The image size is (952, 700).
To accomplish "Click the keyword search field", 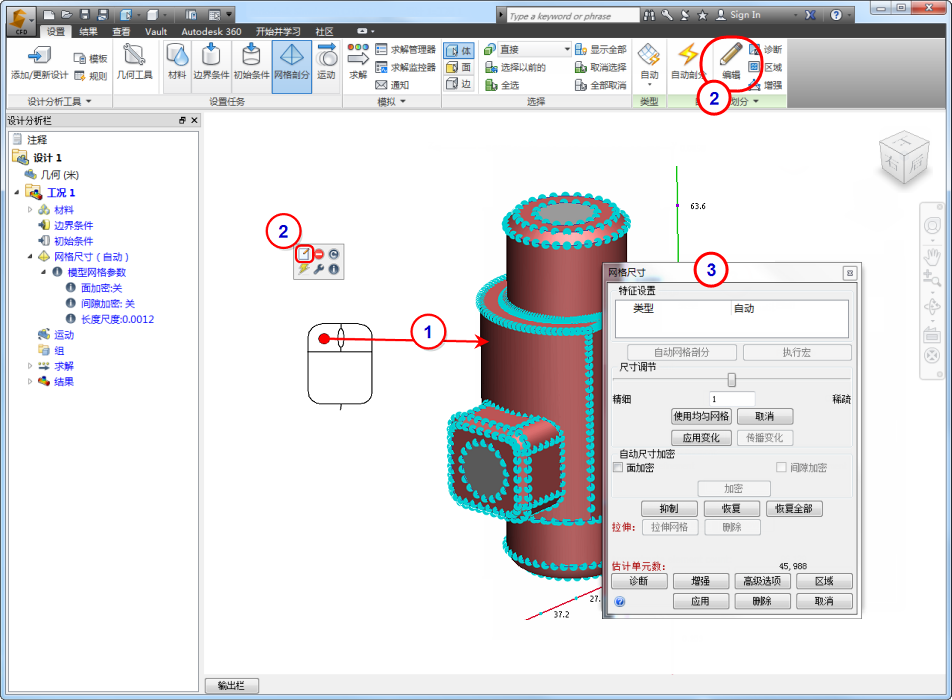I will pyautogui.click(x=573, y=16).
